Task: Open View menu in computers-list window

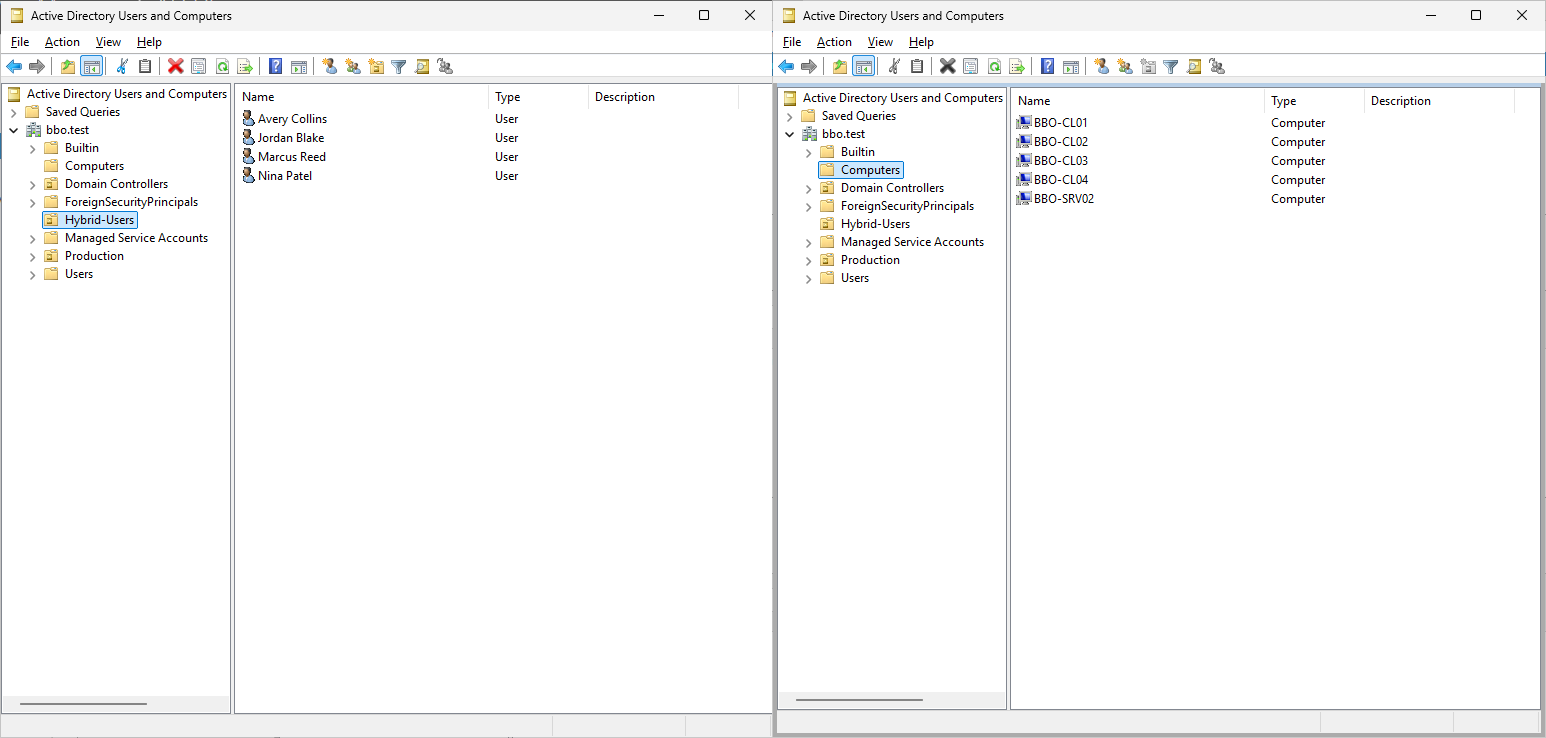Action: pyautogui.click(x=880, y=42)
